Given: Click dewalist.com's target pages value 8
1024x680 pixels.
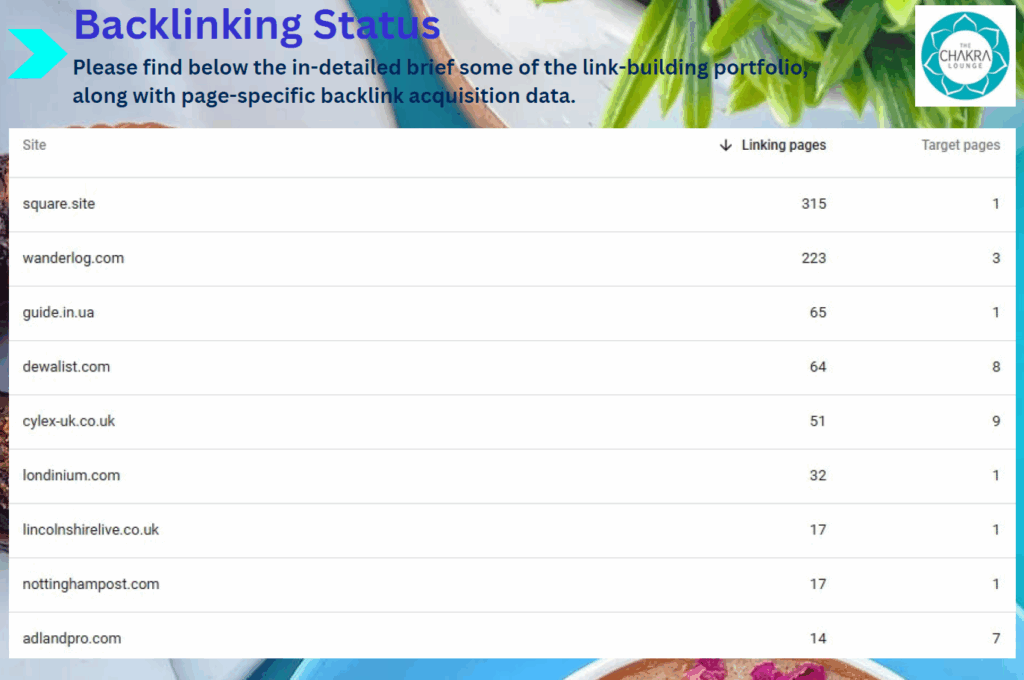Looking at the screenshot, I should coord(996,366).
